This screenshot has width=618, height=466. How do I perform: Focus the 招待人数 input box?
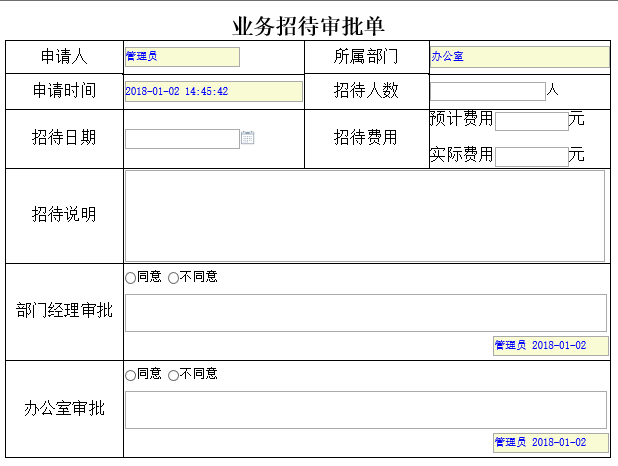(487, 91)
